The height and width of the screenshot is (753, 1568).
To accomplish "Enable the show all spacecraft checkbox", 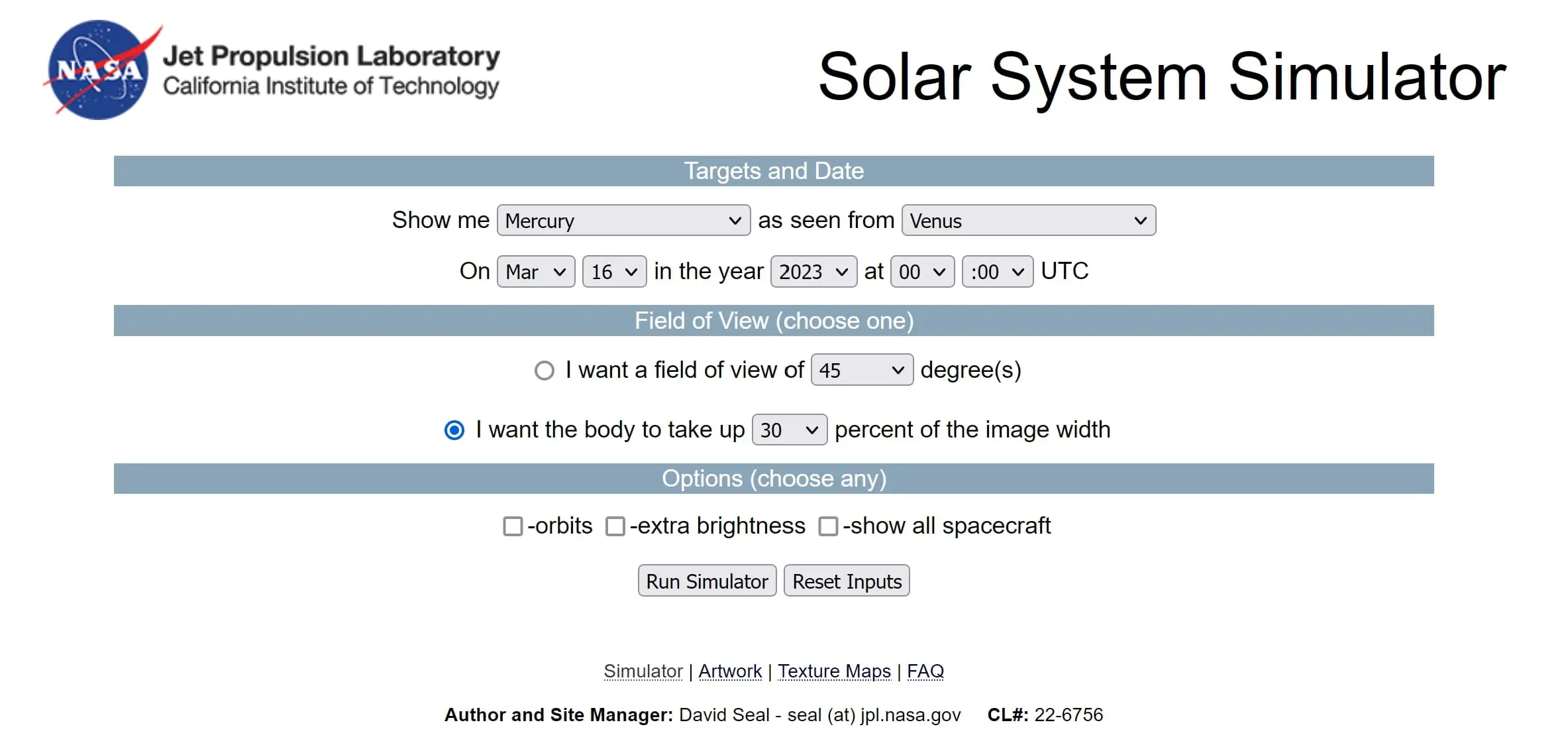I will [828, 525].
